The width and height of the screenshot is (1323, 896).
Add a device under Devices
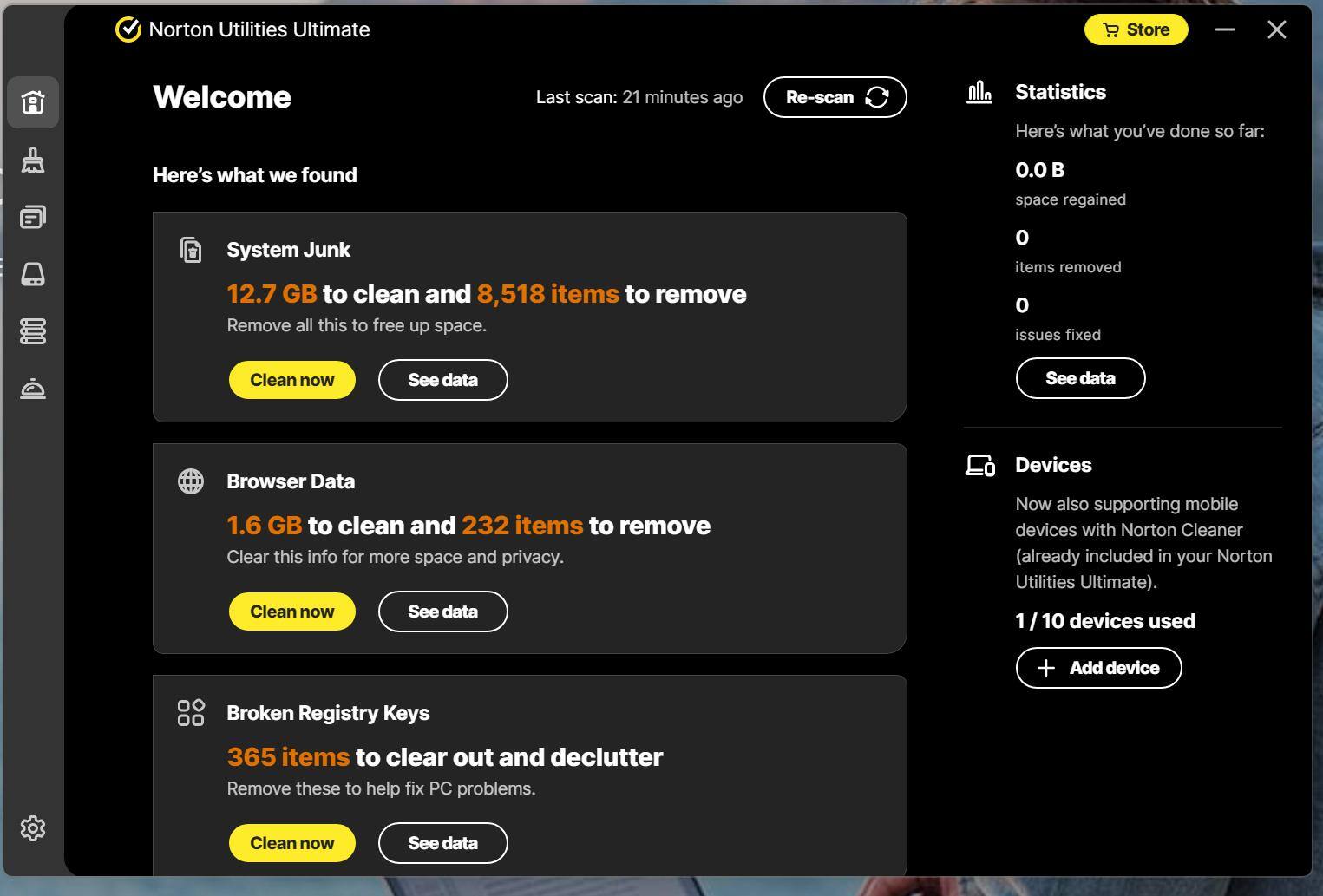(1098, 668)
